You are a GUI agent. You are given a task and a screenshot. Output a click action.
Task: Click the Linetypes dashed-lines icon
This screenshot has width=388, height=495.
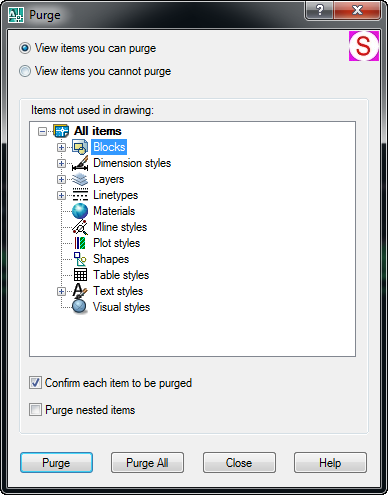coord(80,195)
